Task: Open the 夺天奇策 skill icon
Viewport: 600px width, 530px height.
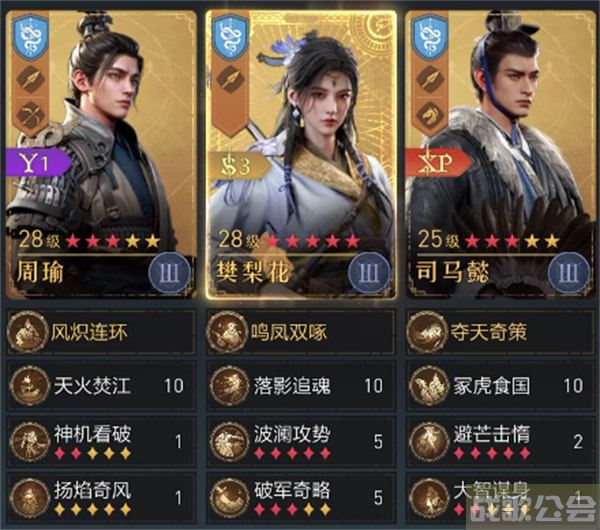Action: (x=427, y=332)
